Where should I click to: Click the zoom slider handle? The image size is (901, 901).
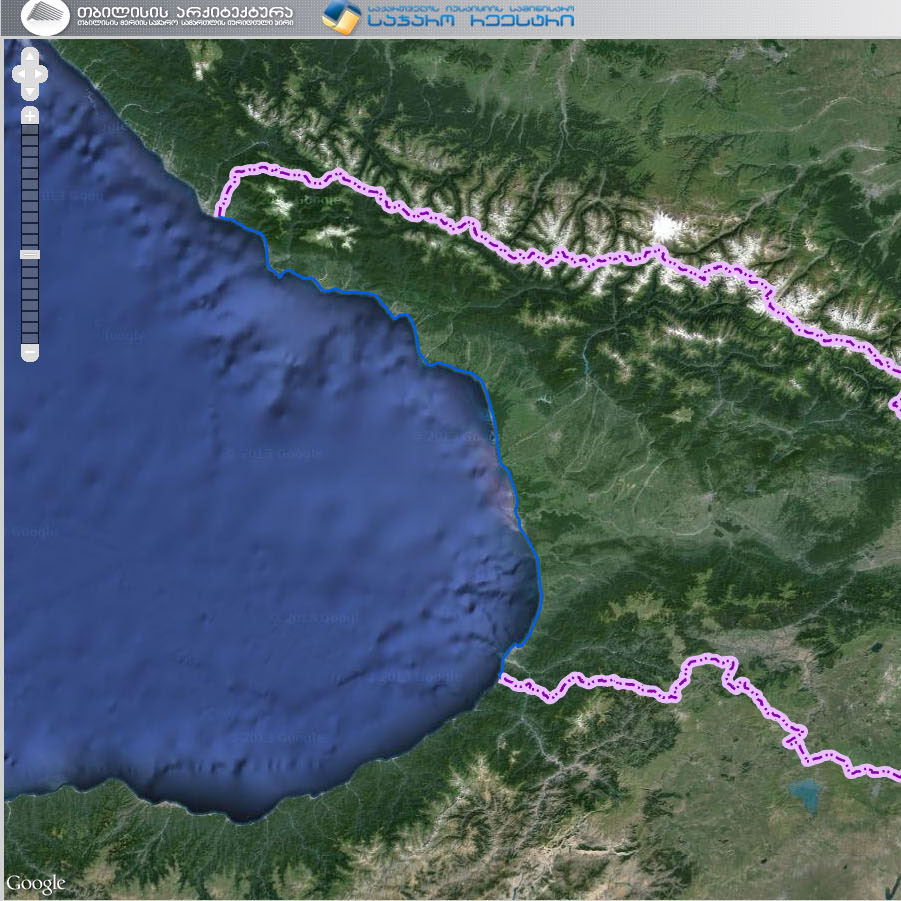[30, 255]
